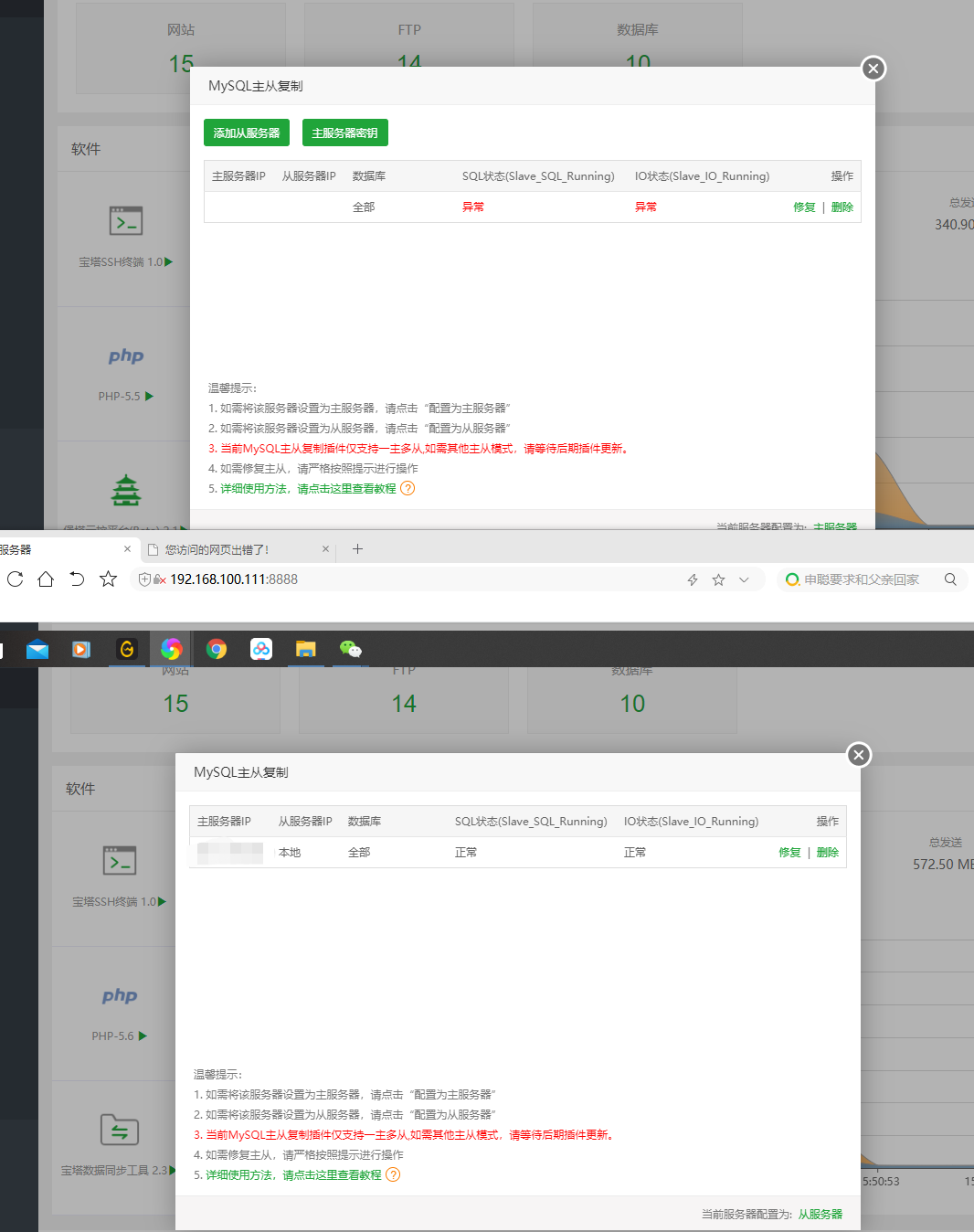Click the undo/back arrow in browser toolbar

[77, 579]
